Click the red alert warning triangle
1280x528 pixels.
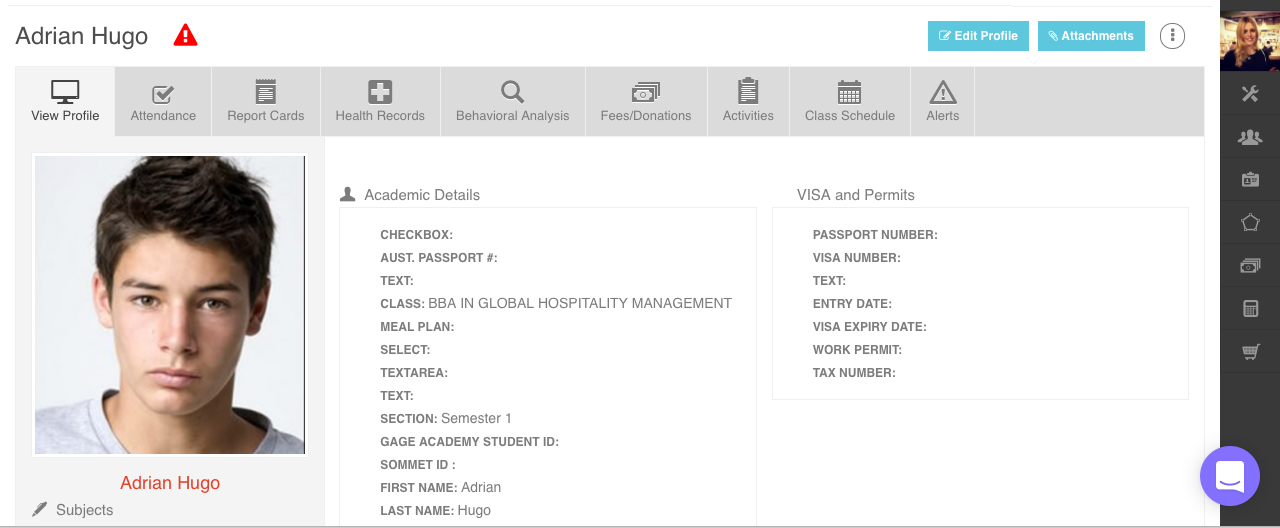pyautogui.click(x=185, y=36)
